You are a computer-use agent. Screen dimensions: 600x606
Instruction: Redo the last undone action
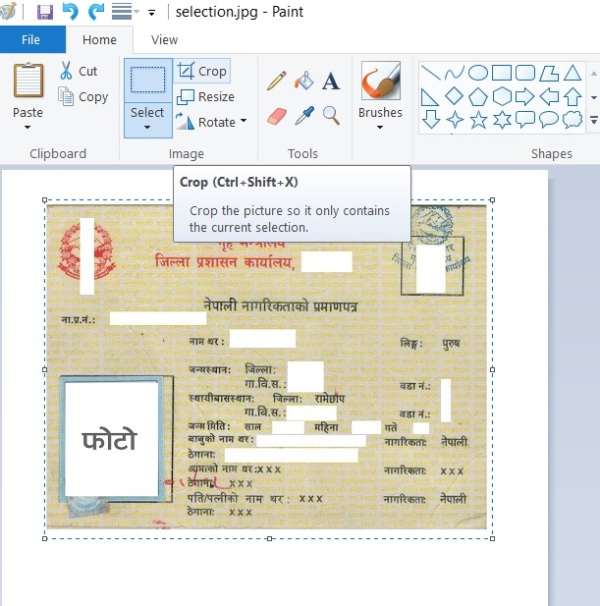[x=96, y=12]
